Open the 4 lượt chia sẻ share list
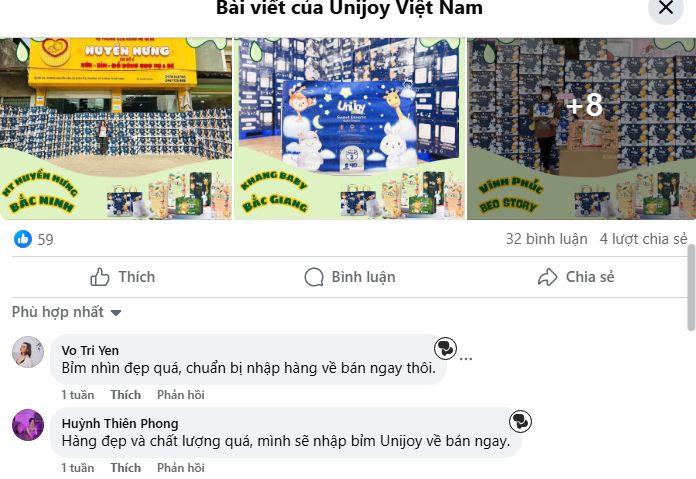The height and width of the screenshot is (479, 696). click(643, 239)
